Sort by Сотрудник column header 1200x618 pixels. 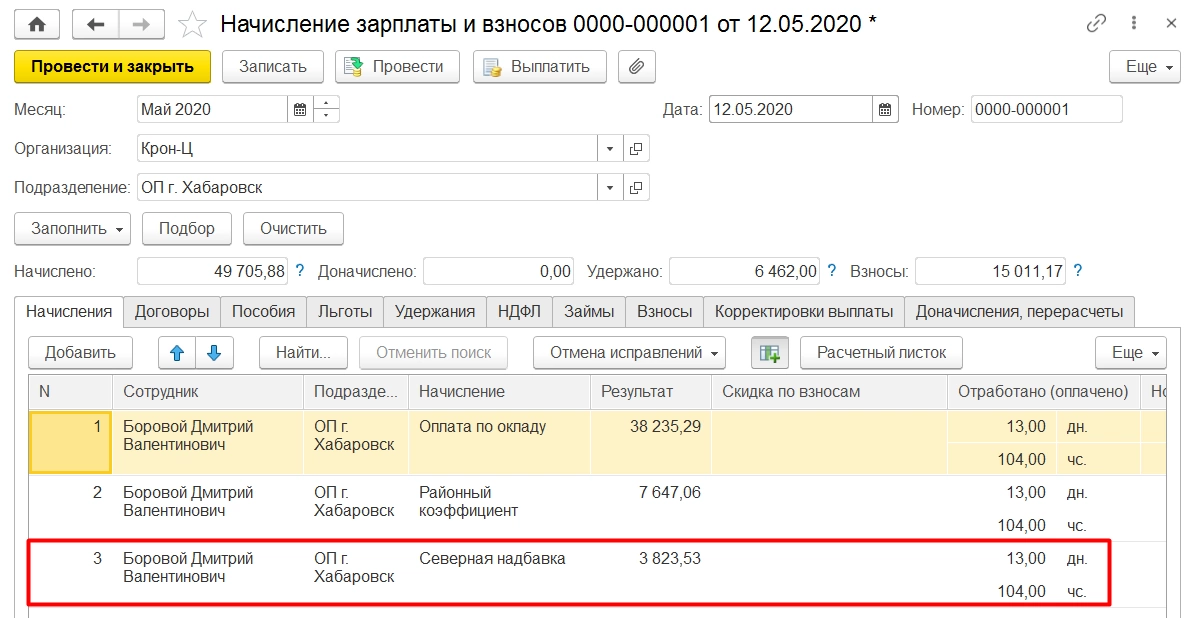[207, 391]
